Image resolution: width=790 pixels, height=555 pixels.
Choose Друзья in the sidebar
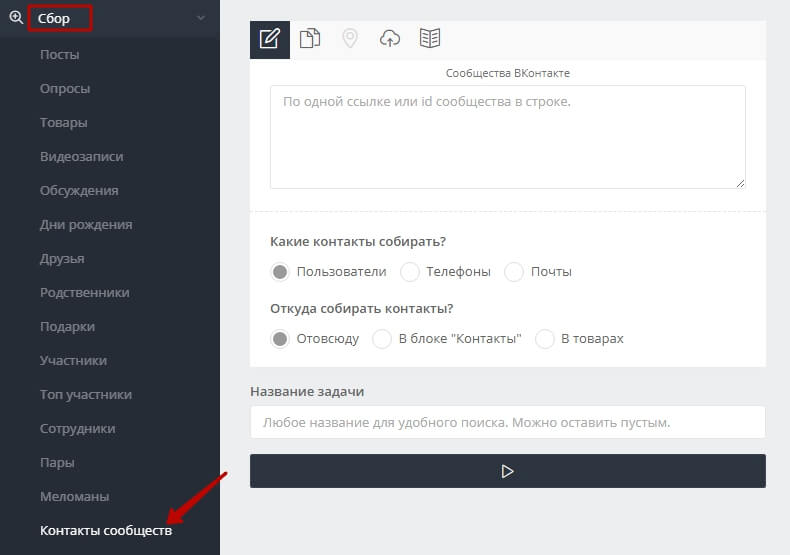click(x=62, y=258)
